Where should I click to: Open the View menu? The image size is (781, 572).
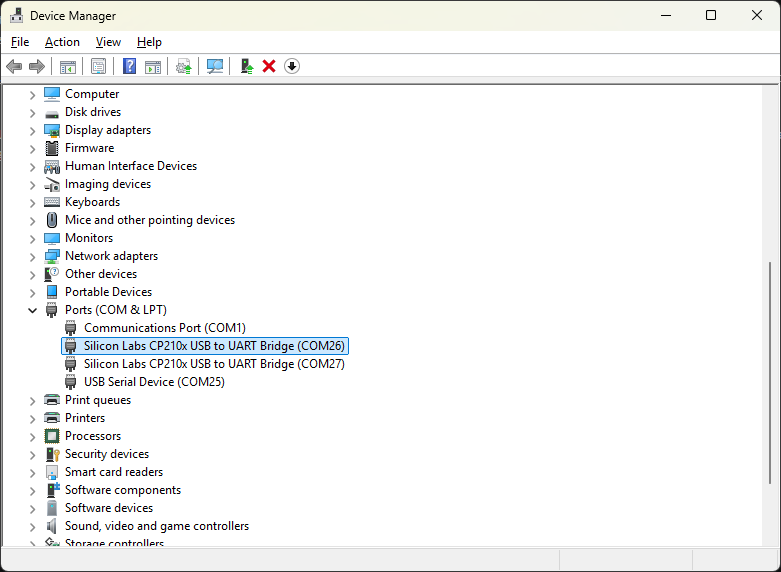click(108, 42)
